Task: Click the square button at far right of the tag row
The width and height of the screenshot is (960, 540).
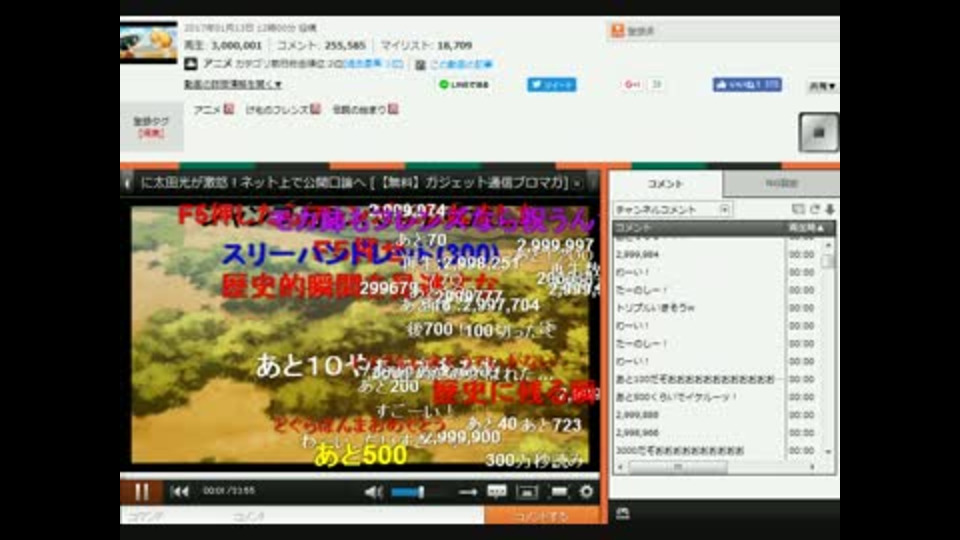Action: [x=819, y=132]
